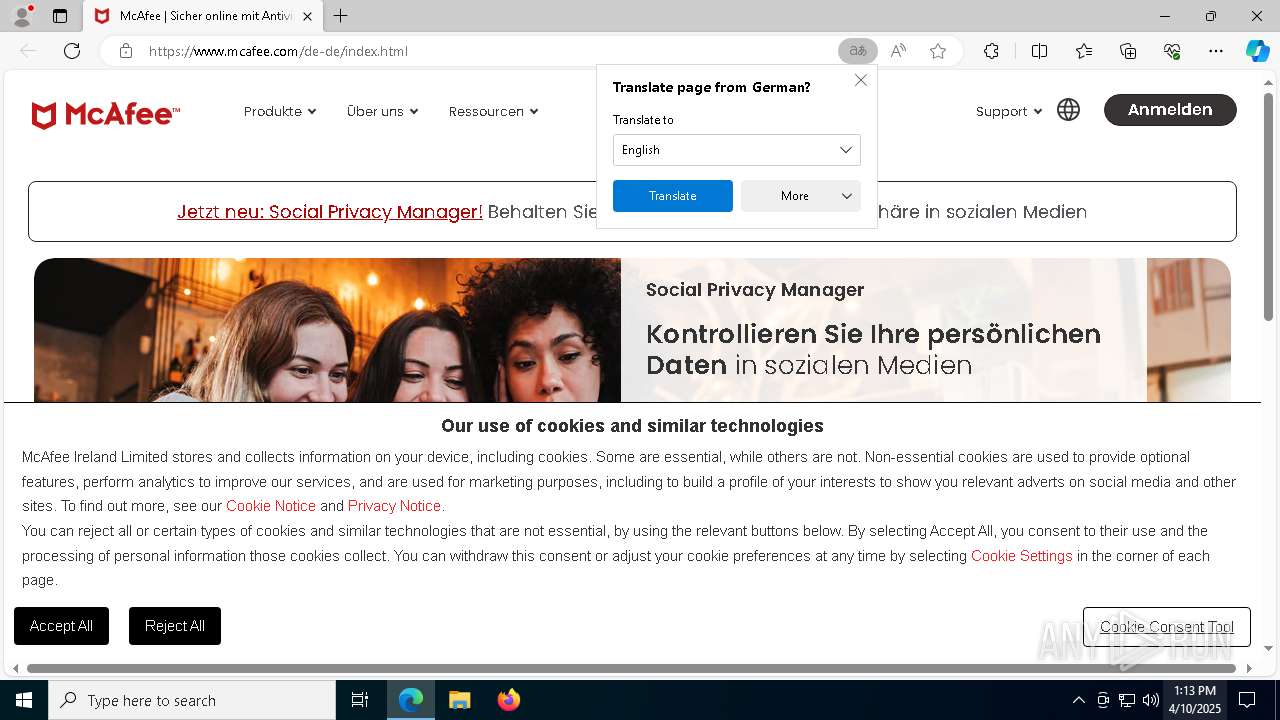Open the language globe selector
Screen dimensions: 1280x720
(1068, 110)
